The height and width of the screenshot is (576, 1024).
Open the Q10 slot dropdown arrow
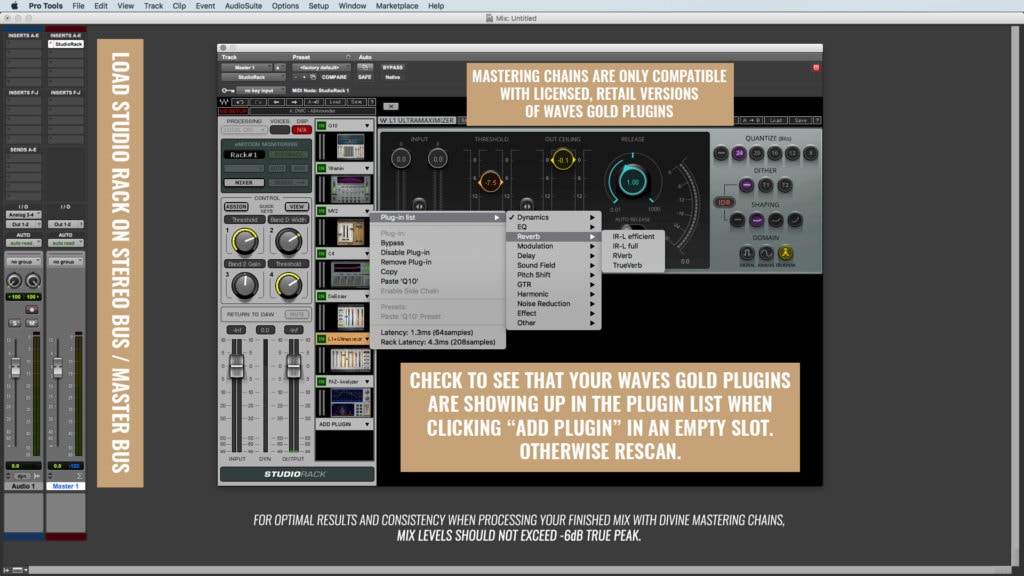click(367, 125)
